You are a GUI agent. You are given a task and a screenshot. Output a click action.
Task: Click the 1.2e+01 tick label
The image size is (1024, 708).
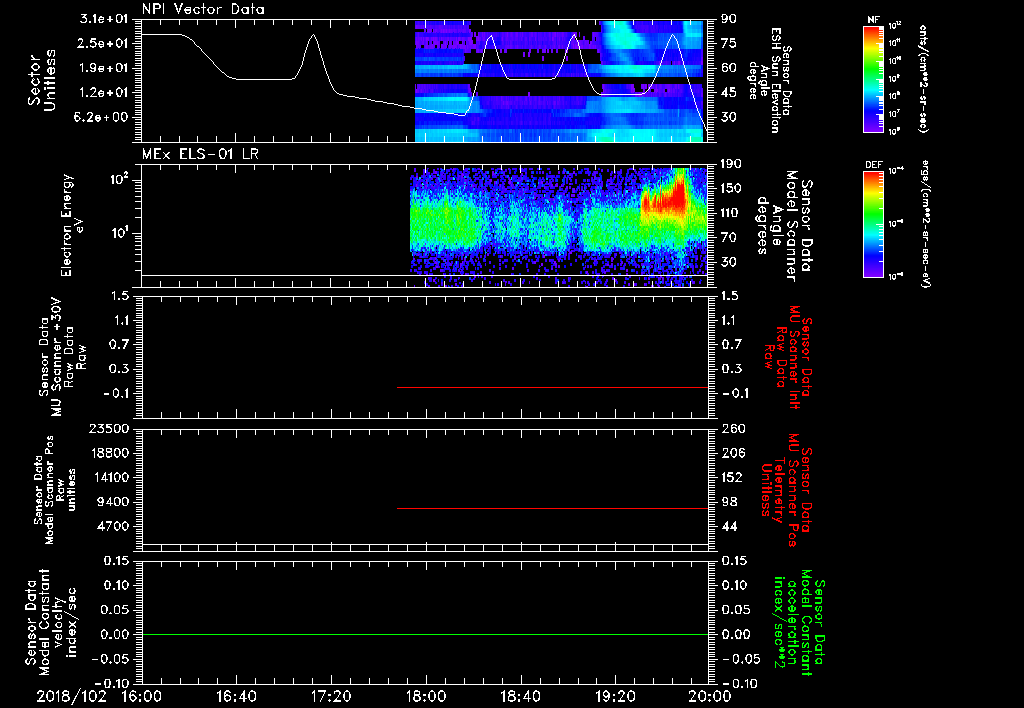point(103,93)
